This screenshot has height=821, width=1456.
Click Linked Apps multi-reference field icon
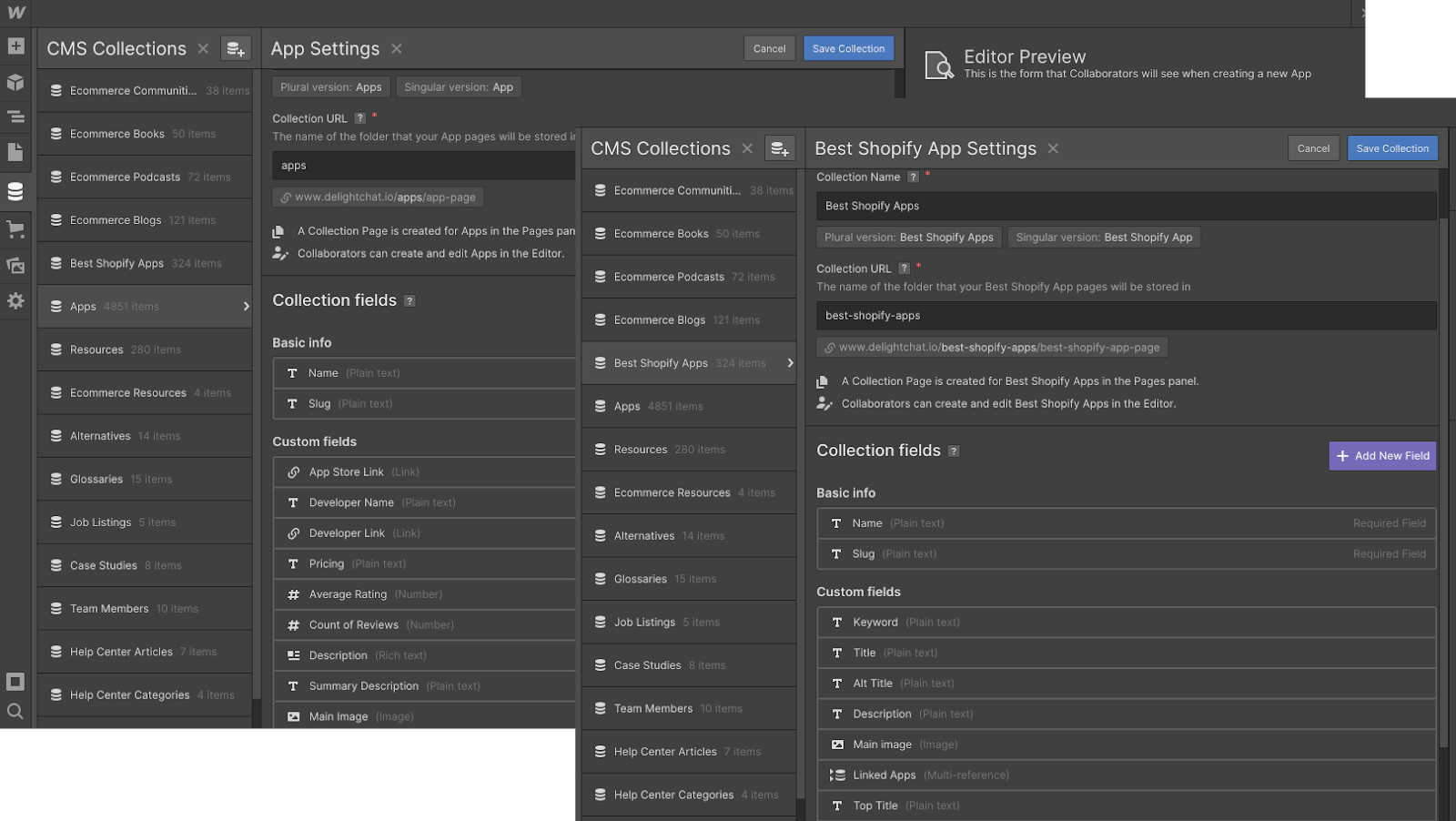tap(837, 775)
